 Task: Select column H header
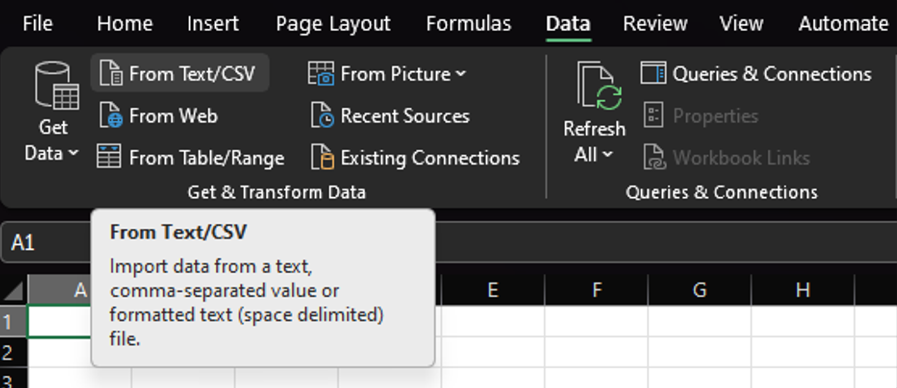pyautogui.click(x=803, y=290)
